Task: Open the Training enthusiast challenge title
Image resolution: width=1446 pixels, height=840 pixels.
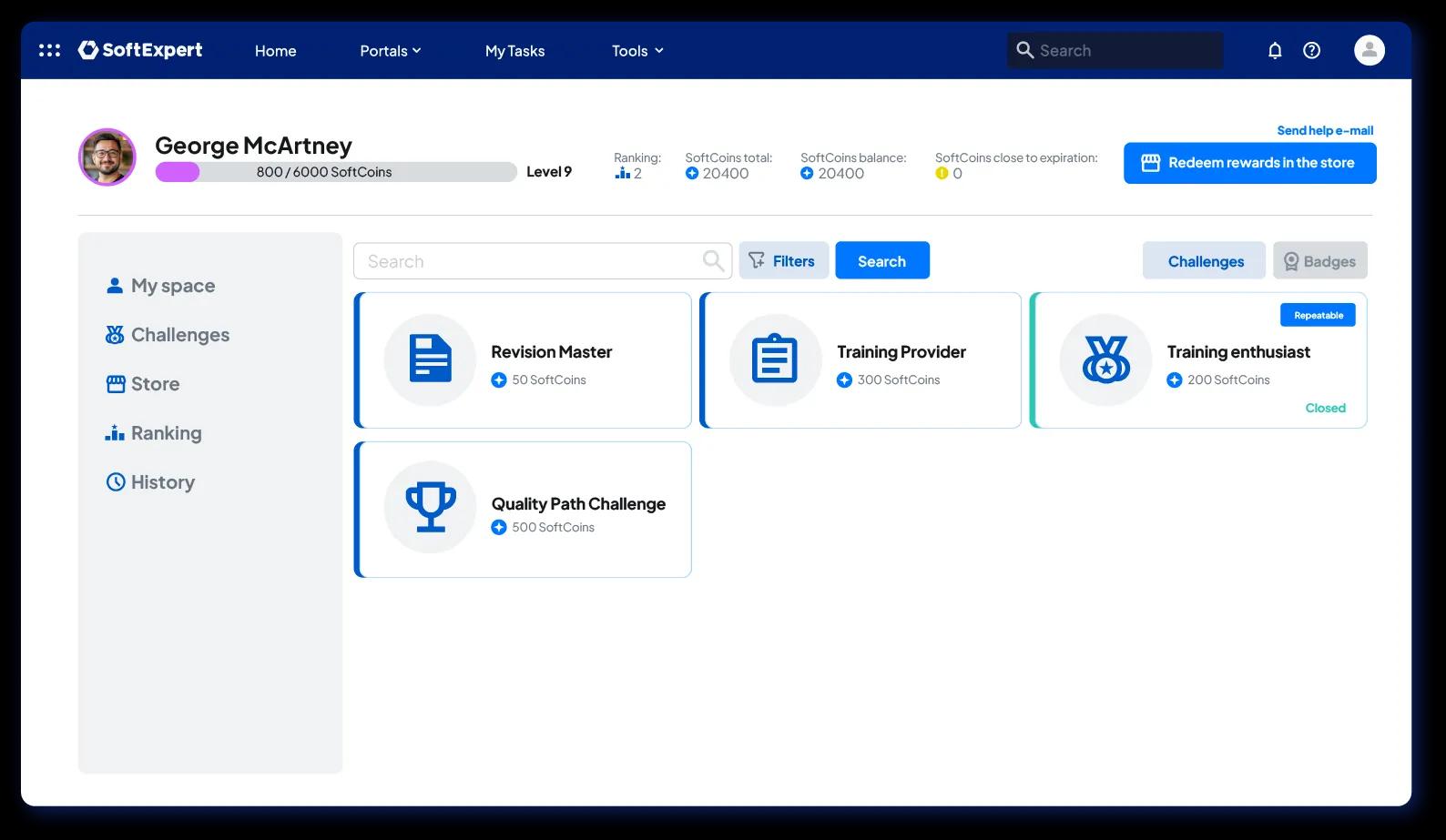Action: pyautogui.click(x=1238, y=352)
